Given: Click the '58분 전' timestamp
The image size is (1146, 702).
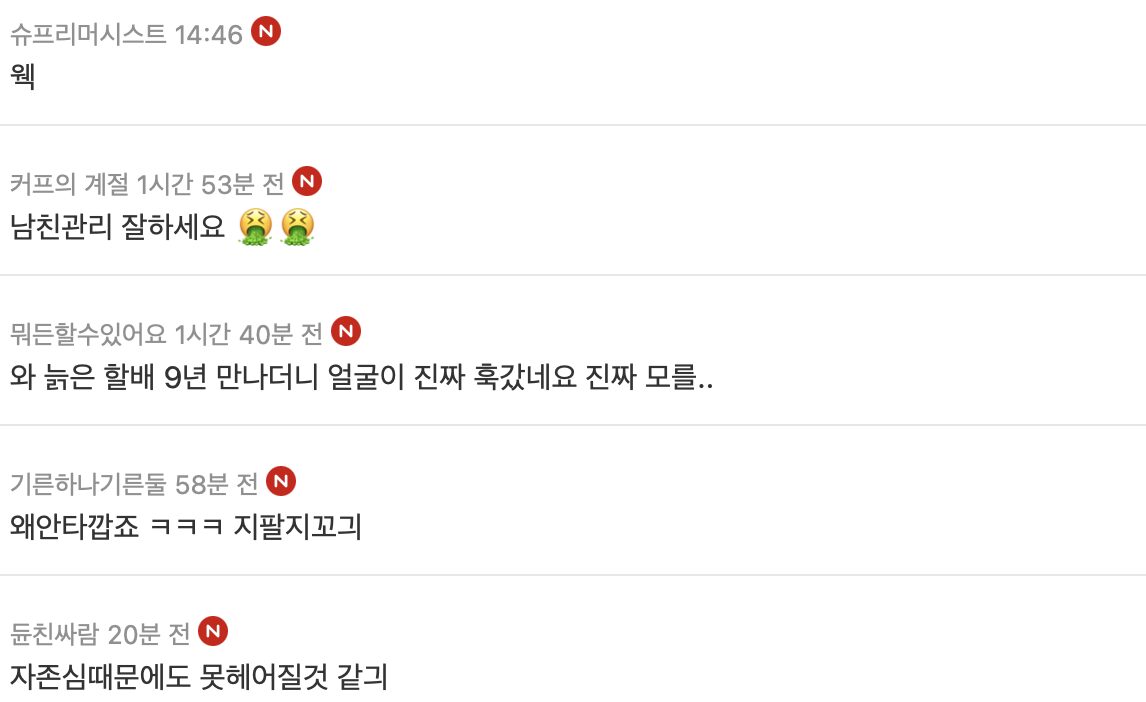Looking at the screenshot, I should (216, 484).
